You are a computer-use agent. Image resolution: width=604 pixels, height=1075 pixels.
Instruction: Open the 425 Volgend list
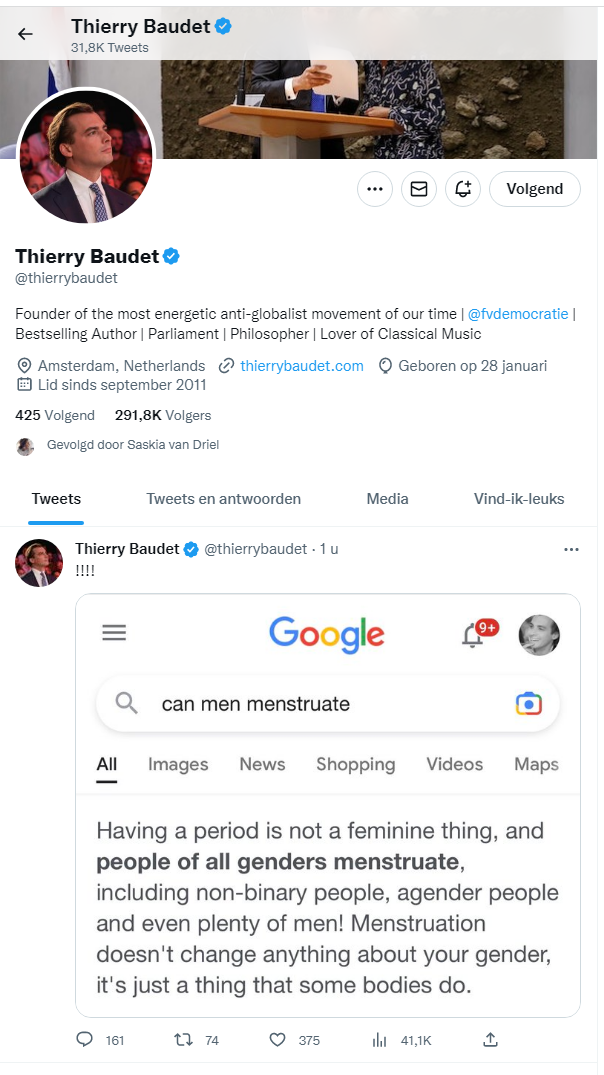coord(55,415)
